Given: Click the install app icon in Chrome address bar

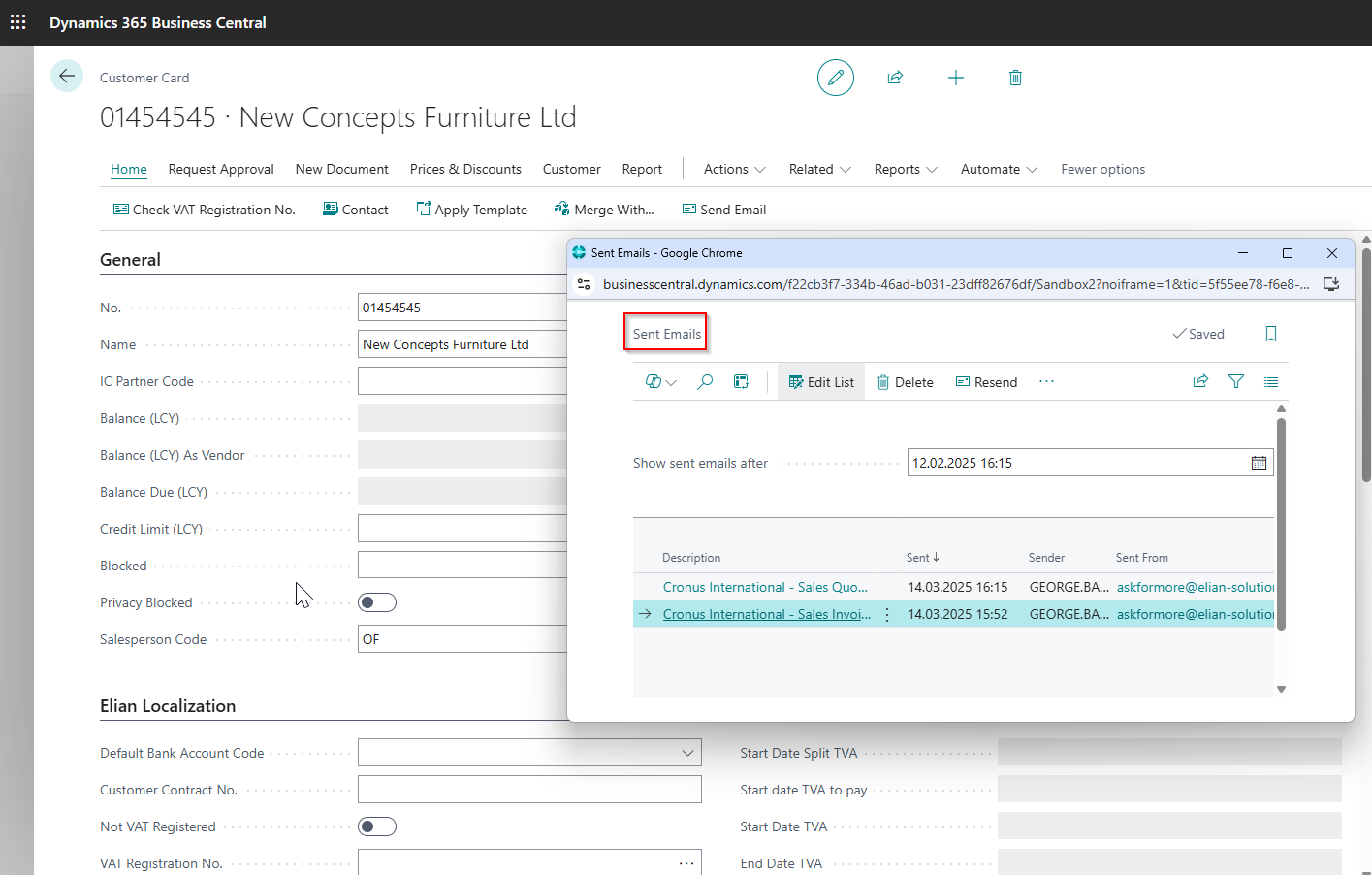Looking at the screenshot, I should (x=1331, y=284).
